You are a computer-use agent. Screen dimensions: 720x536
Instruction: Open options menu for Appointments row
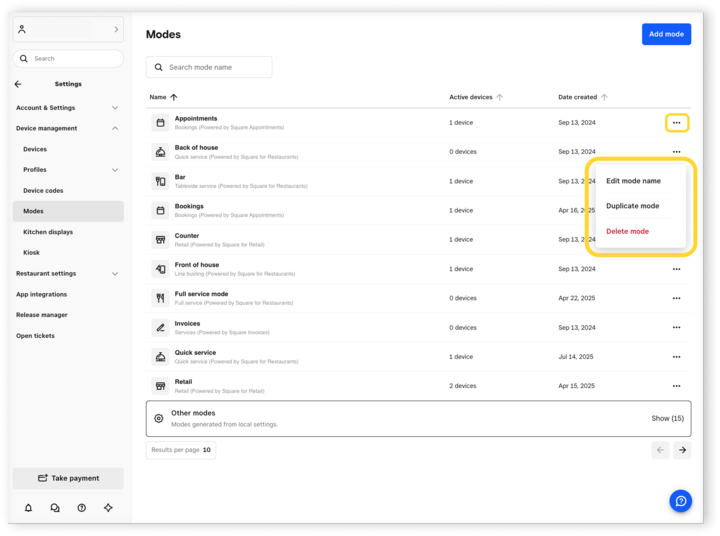point(676,123)
